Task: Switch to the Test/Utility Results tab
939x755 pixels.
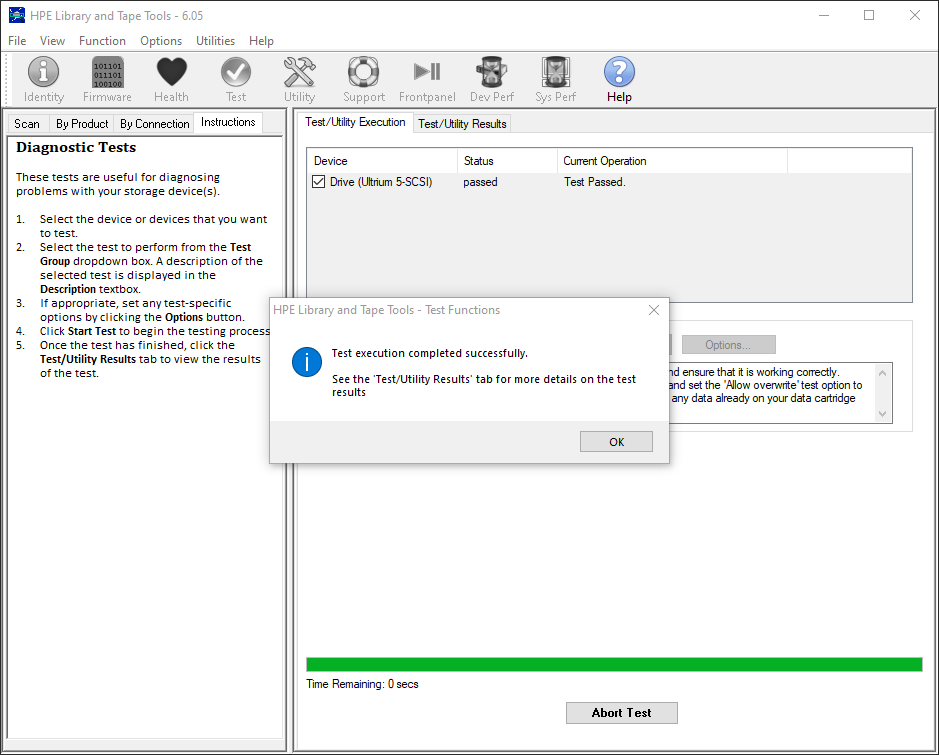Action: pos(462,124)
